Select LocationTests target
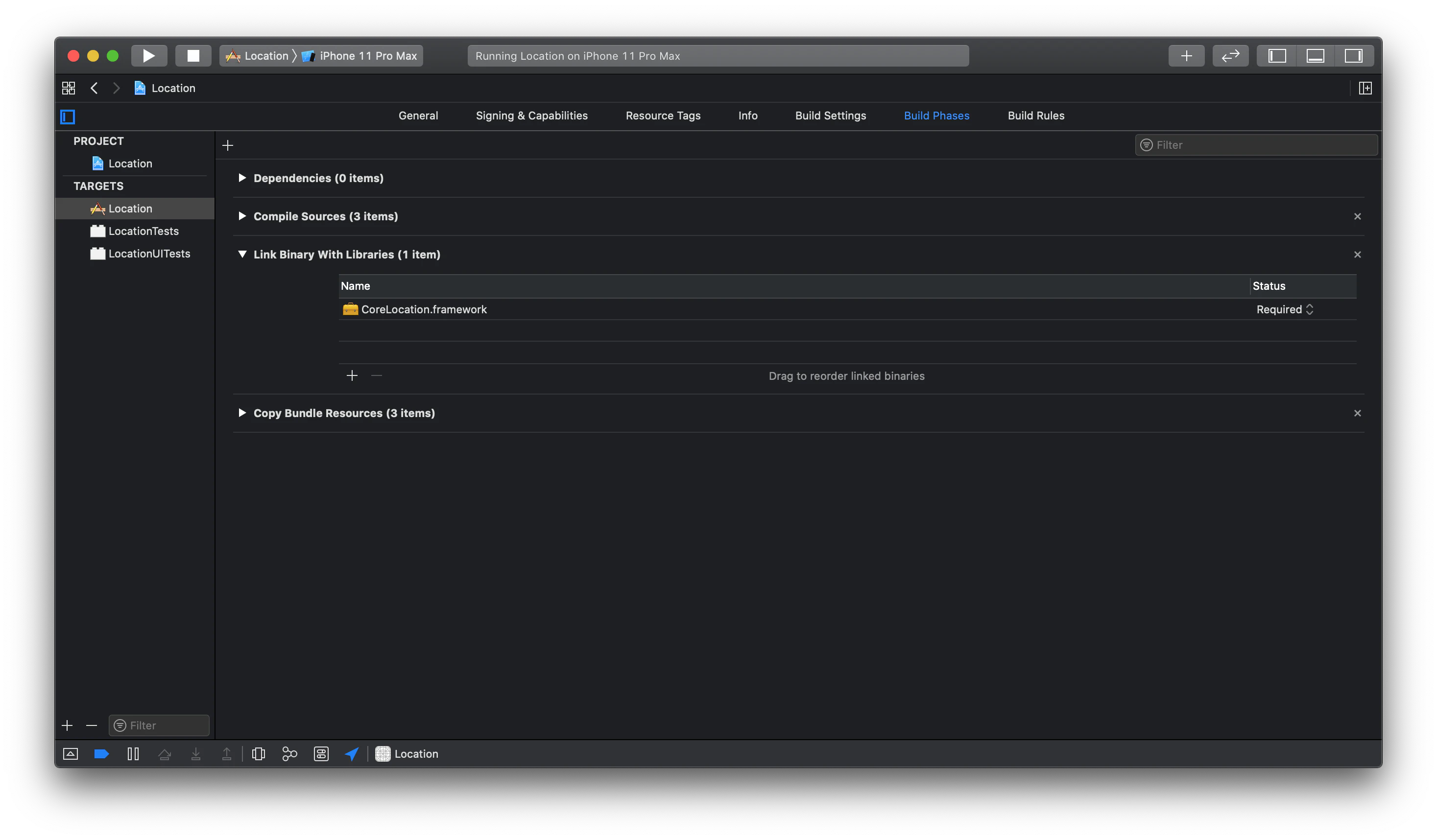This screenshot has width=1437, height=840. [x=135, y=231]
